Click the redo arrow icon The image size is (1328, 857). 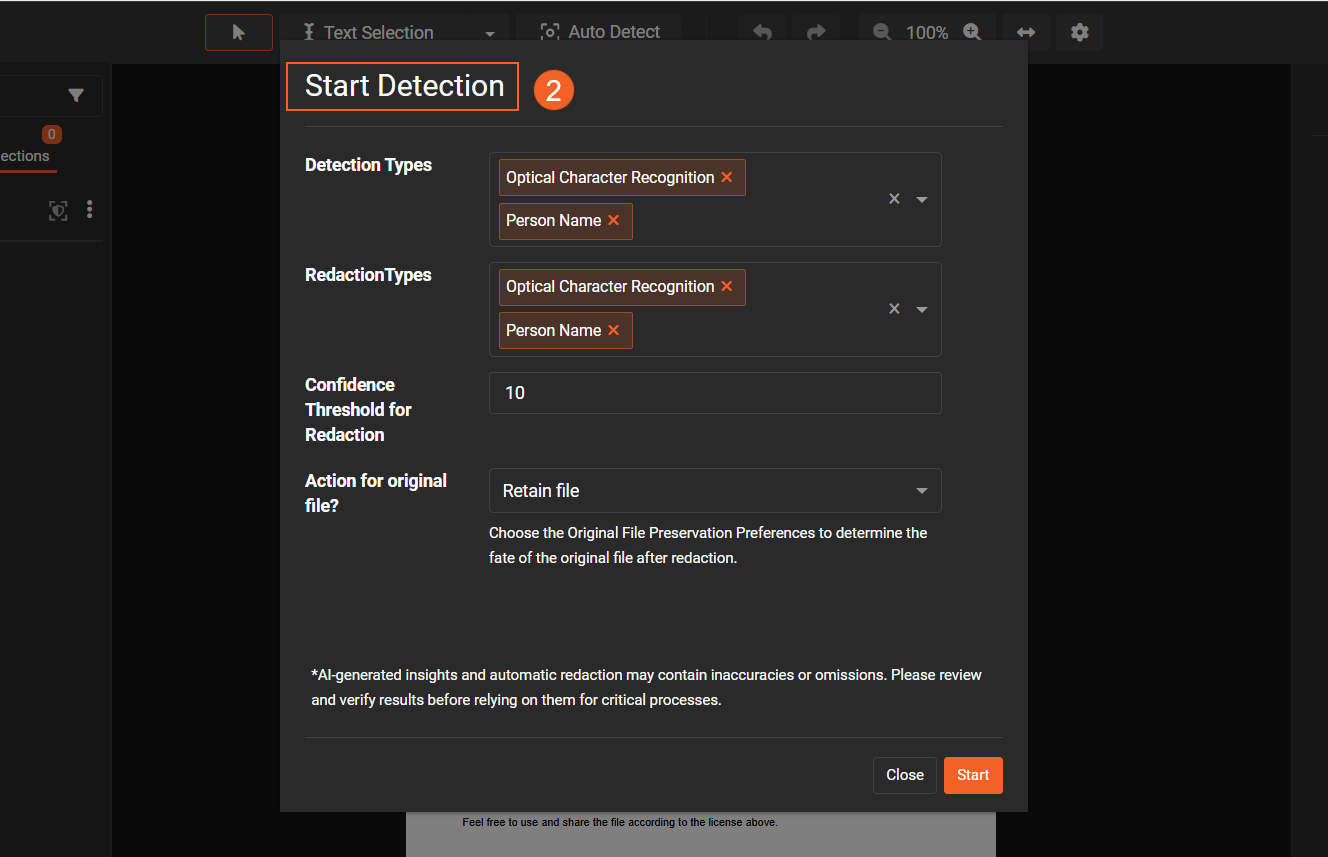click(816, 32)
